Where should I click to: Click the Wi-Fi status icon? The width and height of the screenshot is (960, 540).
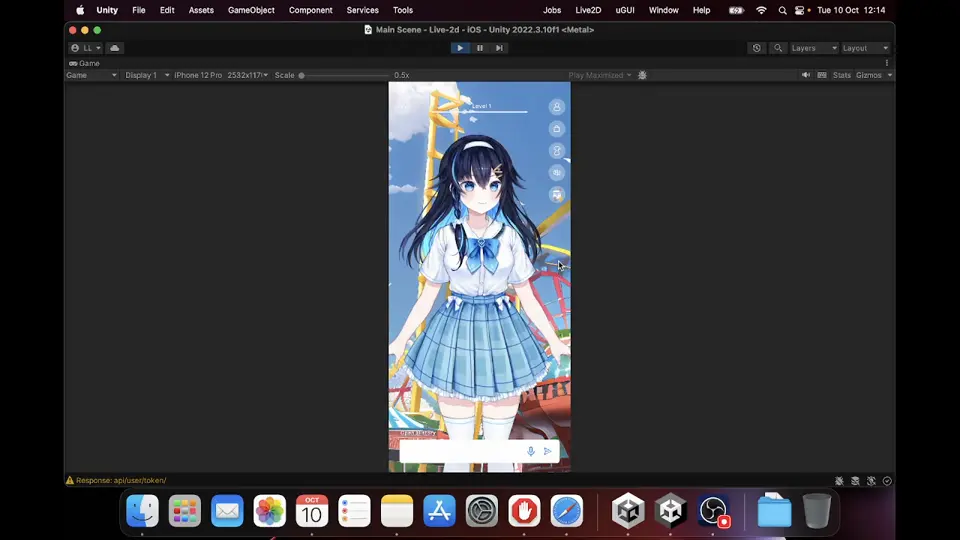pyautogui.click(x=761, y=10)
